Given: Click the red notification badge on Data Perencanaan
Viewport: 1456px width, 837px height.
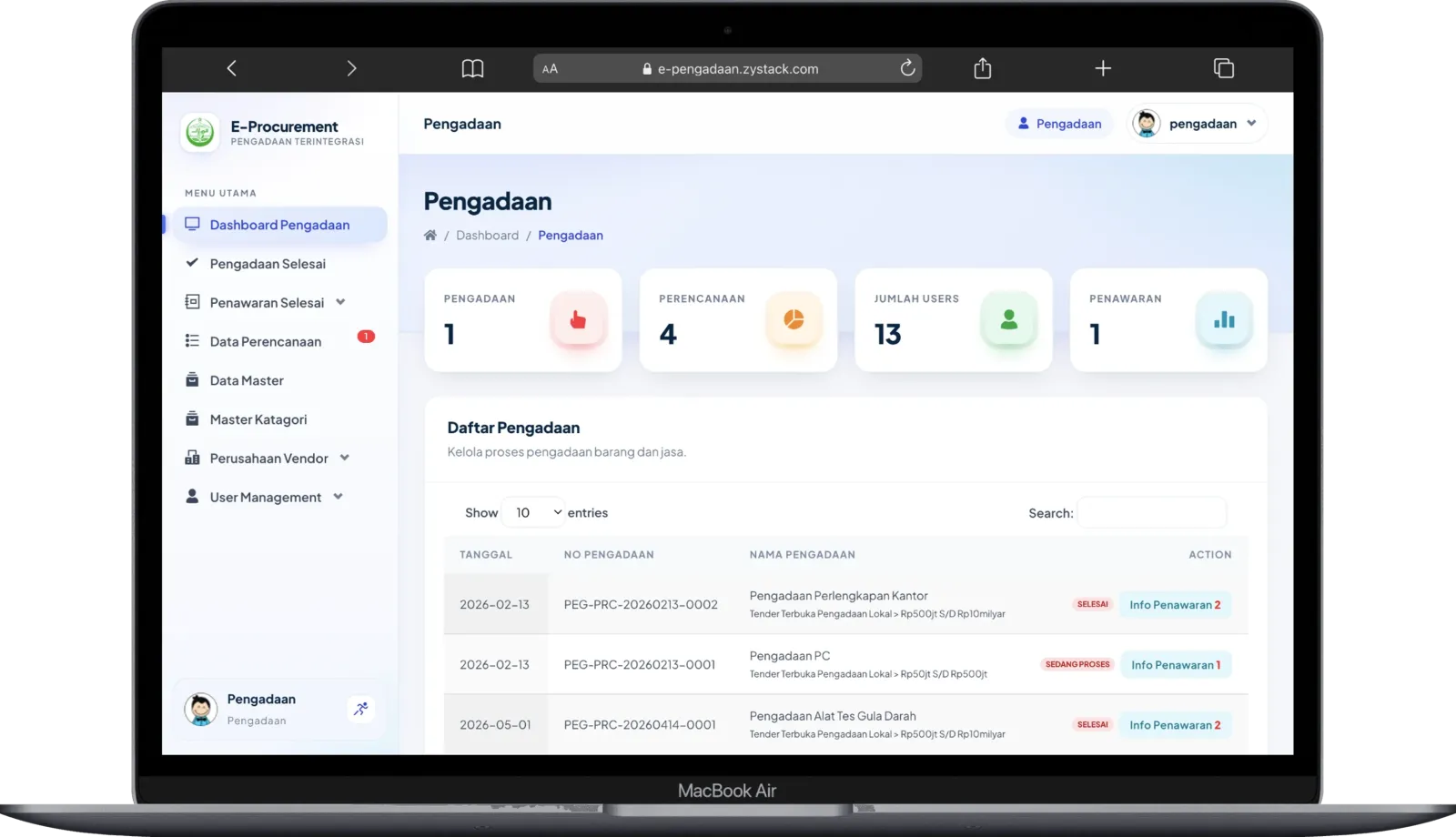Looking at the screenshot, I should [366, 337].
